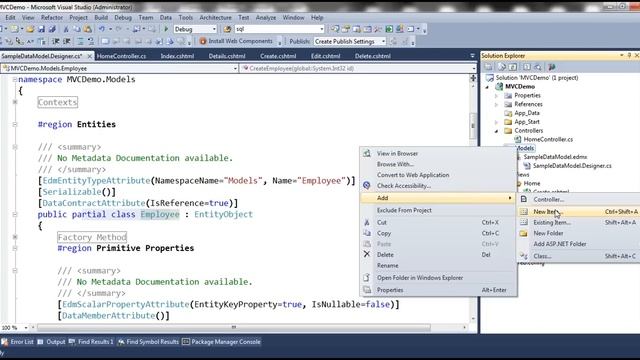The width and height of the screenshot is (640, 360).
Task: Click Install Web Components button
Action: click(236, 41)
